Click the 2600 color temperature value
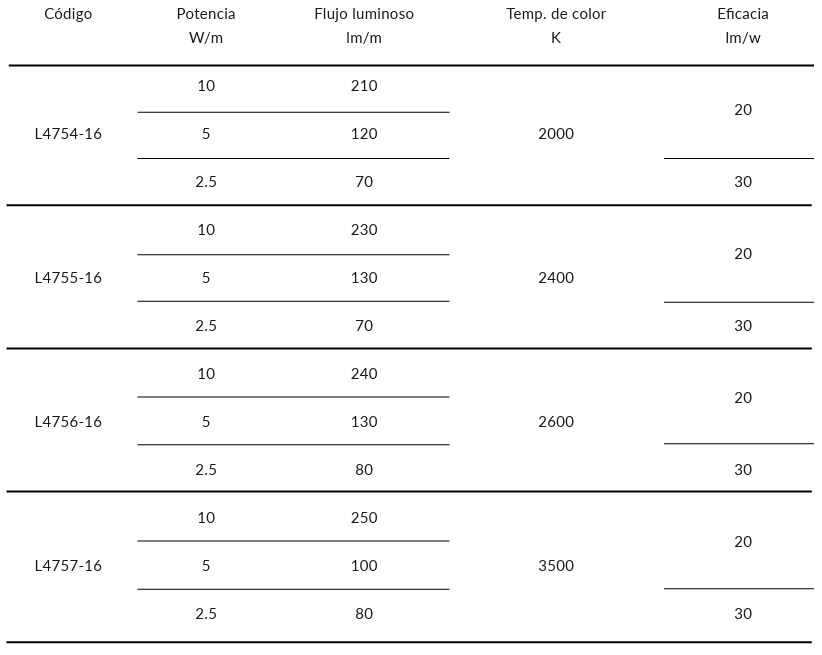Viewport: 822px width, 655px height. click(x=556, y=422)
